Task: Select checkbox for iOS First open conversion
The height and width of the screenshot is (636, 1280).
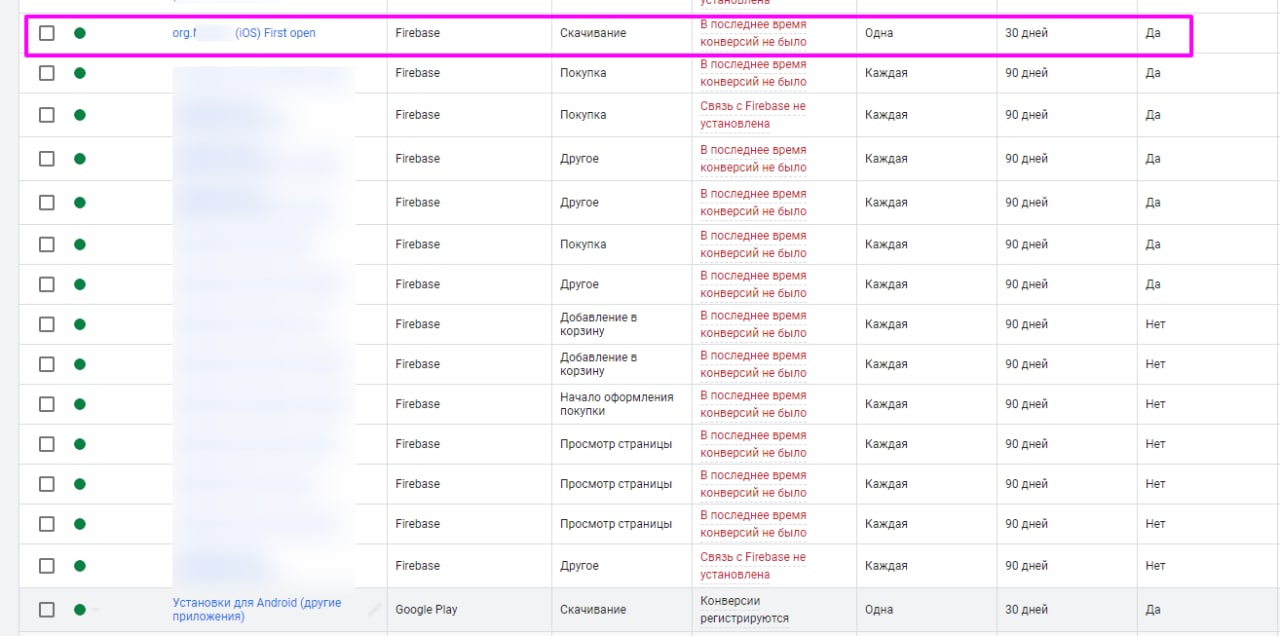Action: 47,33
